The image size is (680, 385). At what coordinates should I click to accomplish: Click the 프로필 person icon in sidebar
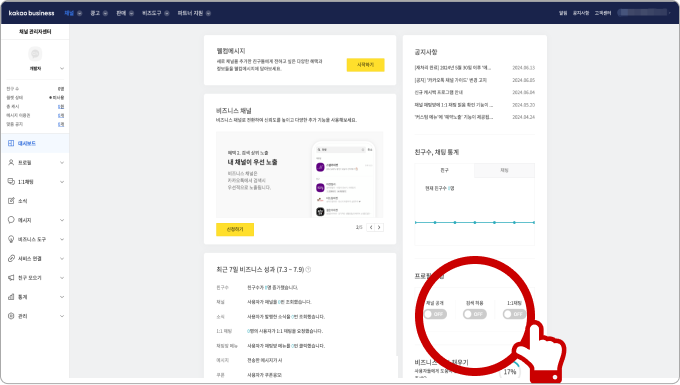tap(11, 162)
